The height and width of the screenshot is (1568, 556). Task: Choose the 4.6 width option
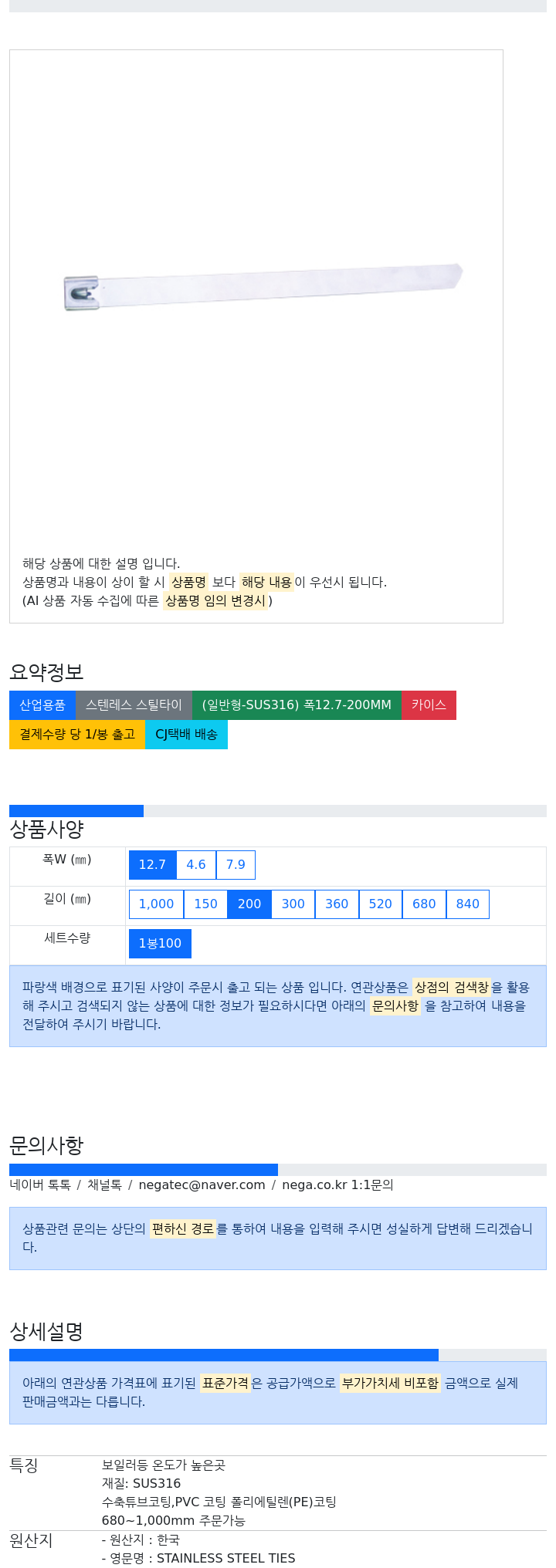click(x=196, y=865)
